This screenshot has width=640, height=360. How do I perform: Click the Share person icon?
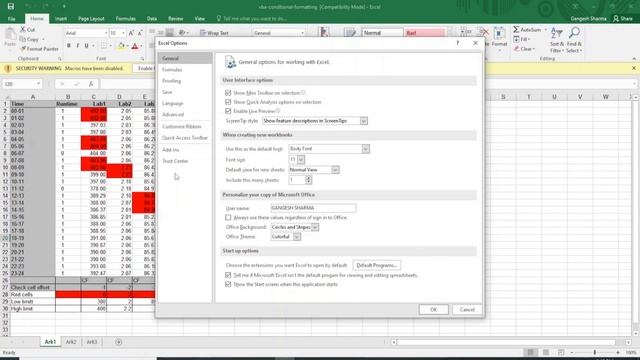(x=616, y=18)
